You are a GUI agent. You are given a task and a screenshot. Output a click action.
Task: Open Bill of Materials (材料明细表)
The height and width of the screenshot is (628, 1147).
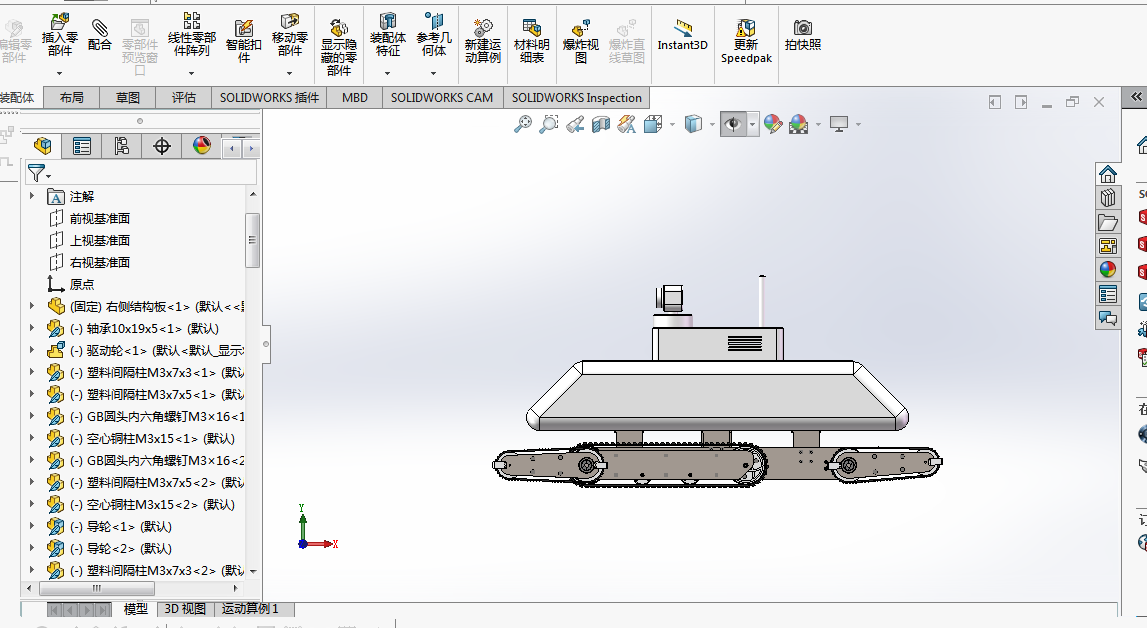pos(532,40)
